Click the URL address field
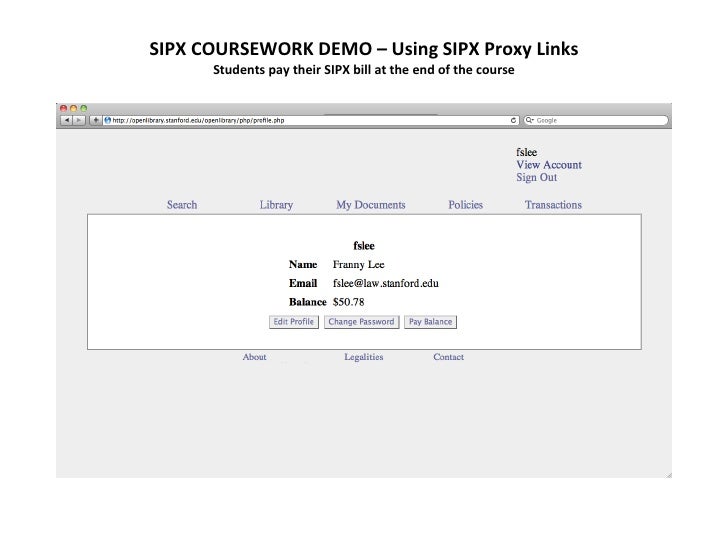The width and height of the screenshot is (728, 546). pyautogui.click(x=310, y=120)
